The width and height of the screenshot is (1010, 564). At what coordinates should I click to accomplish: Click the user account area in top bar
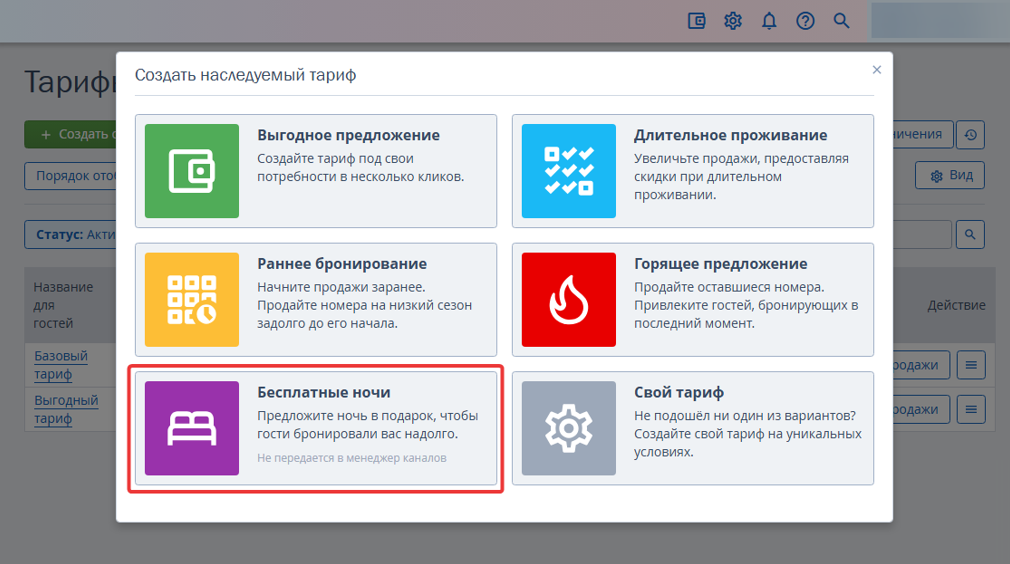point(940,21)
